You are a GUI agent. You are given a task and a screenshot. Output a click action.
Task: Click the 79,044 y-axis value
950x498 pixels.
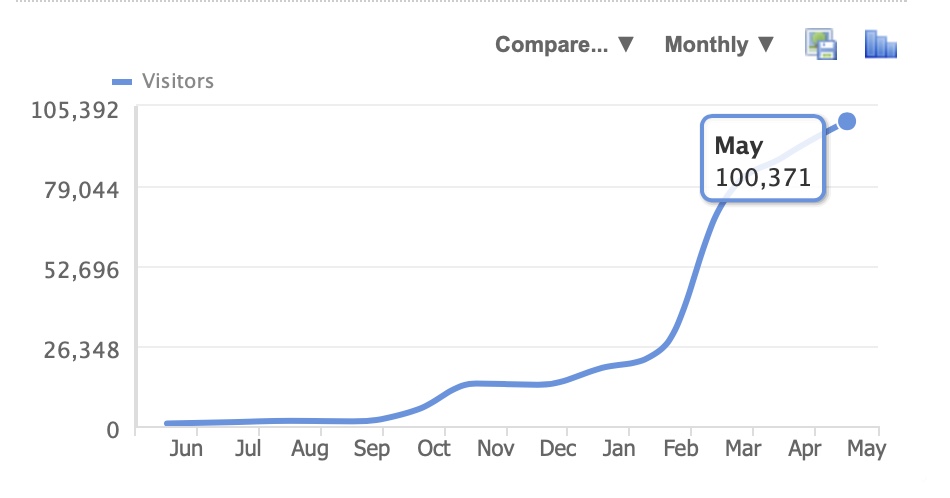click(77, 189)
